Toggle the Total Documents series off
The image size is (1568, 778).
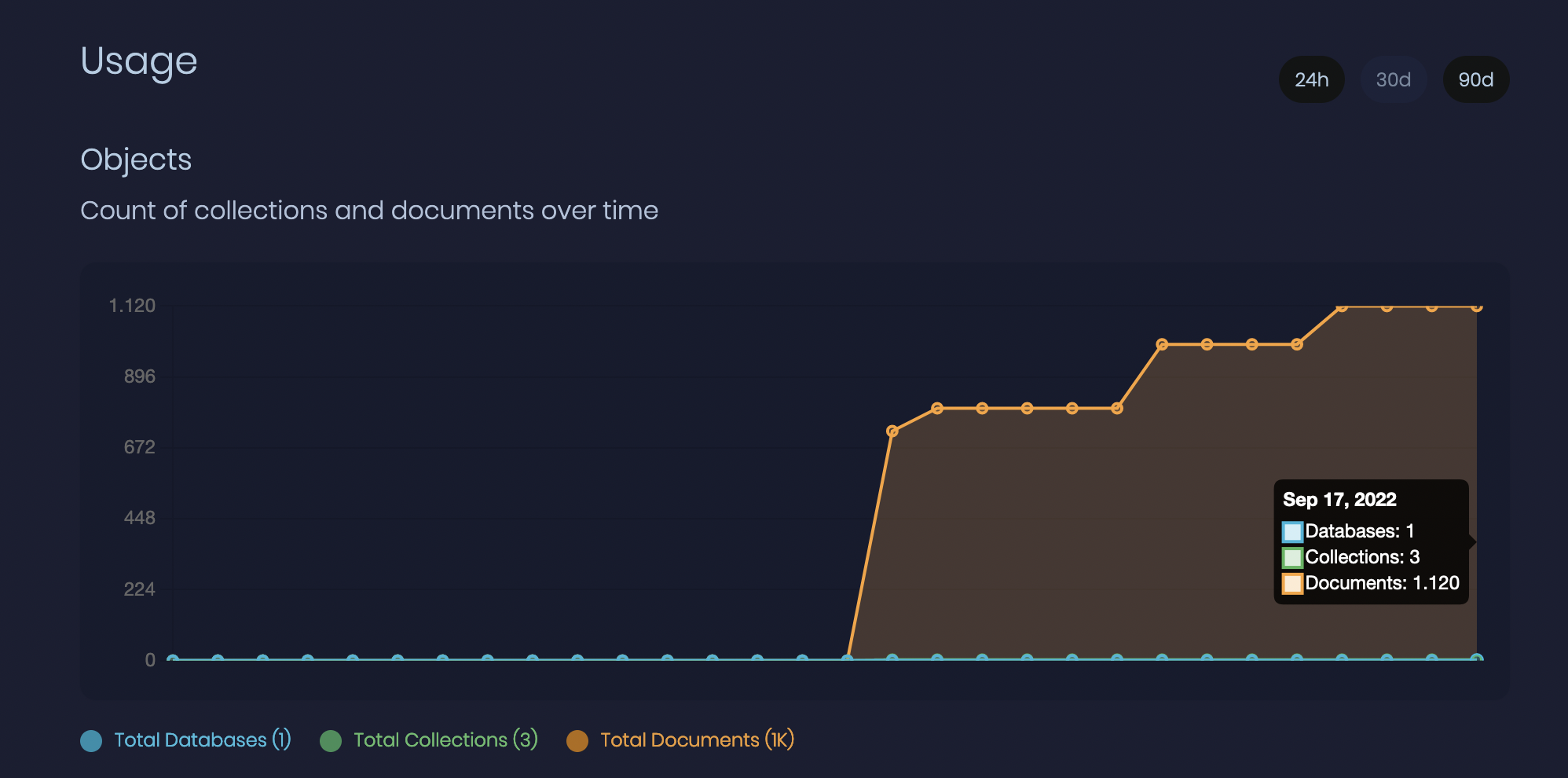[x=680, y=739]
